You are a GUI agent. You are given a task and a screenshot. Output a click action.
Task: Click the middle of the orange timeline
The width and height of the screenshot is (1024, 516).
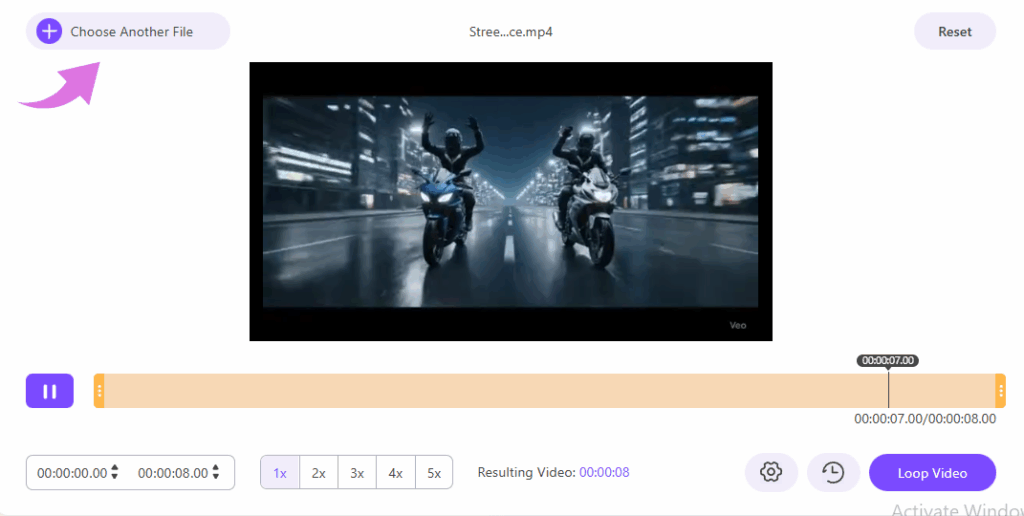[549, 391]
